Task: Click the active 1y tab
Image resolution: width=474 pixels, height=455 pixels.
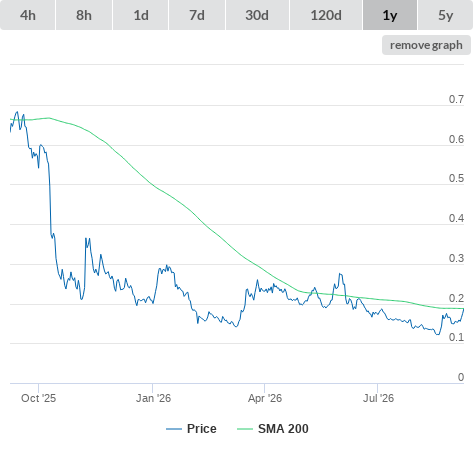Action: [x=390, y=15]
